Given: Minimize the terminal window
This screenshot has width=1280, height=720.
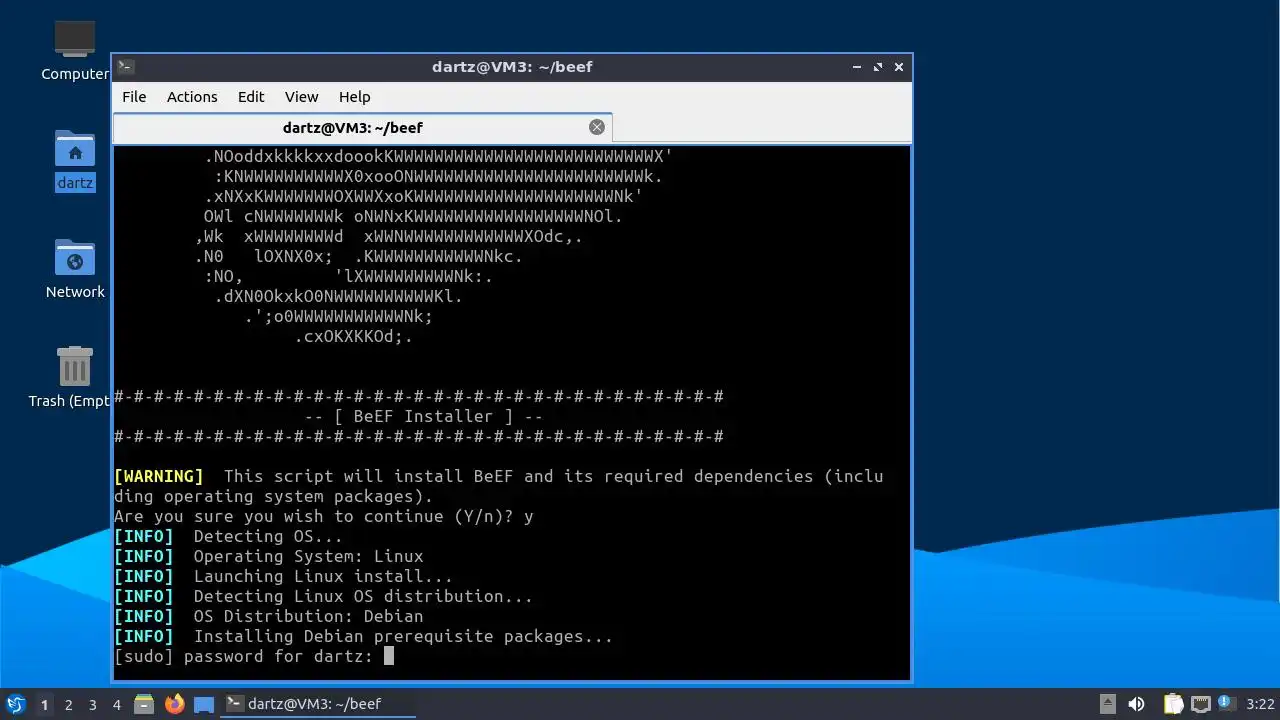Looking at the screenshot, I should click(x=857, y=67).
